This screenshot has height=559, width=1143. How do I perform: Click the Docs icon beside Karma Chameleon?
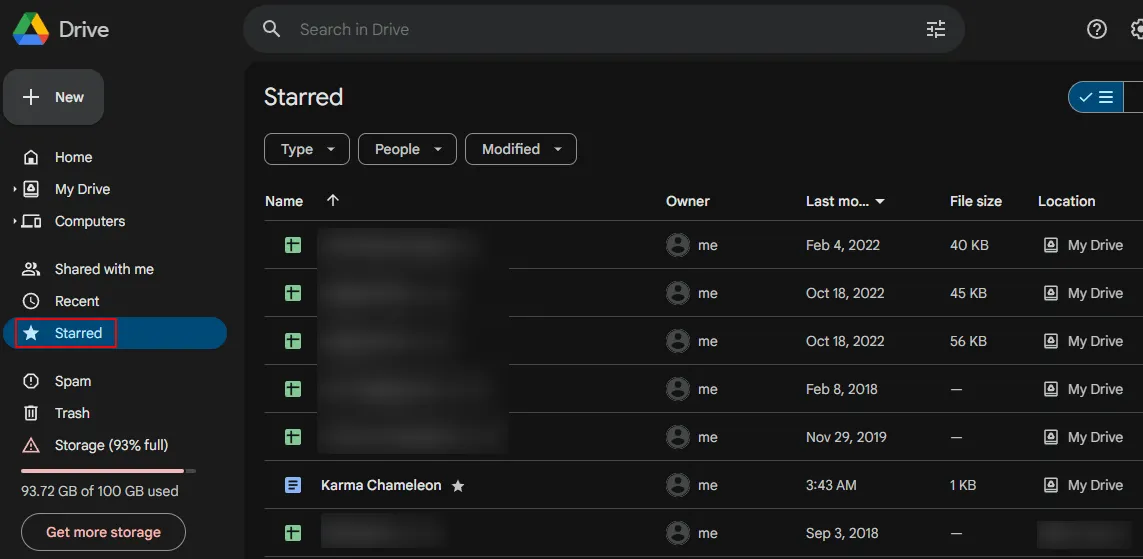point(292,485)
